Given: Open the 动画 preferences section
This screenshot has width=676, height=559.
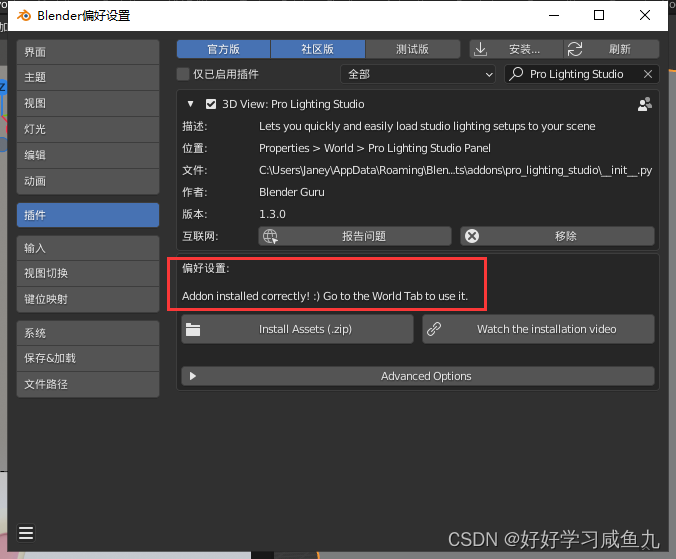Looking at the screenshot, I should [x=88, y=181].
